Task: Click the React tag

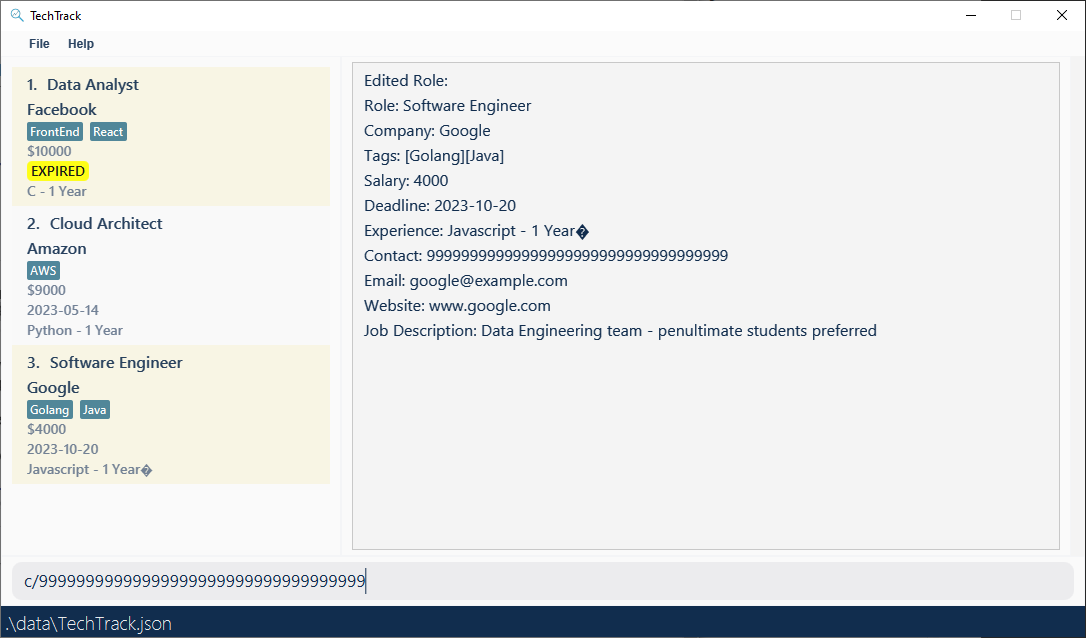Action: (x=108, y=132)
